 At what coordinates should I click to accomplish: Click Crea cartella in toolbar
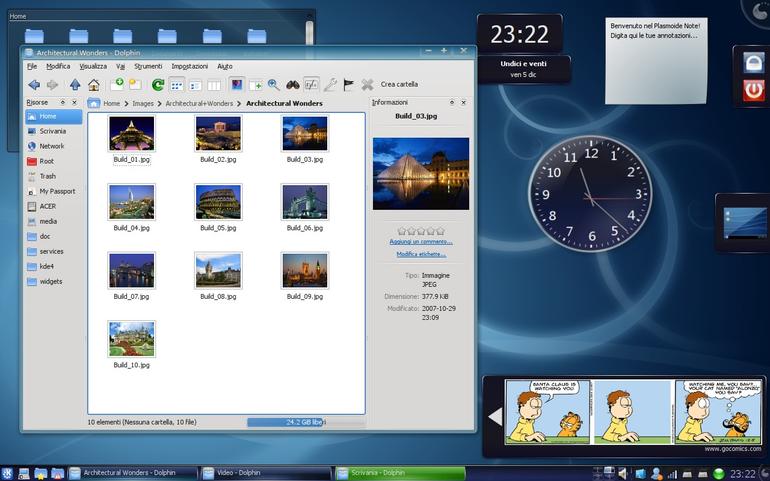coord(399,85)
